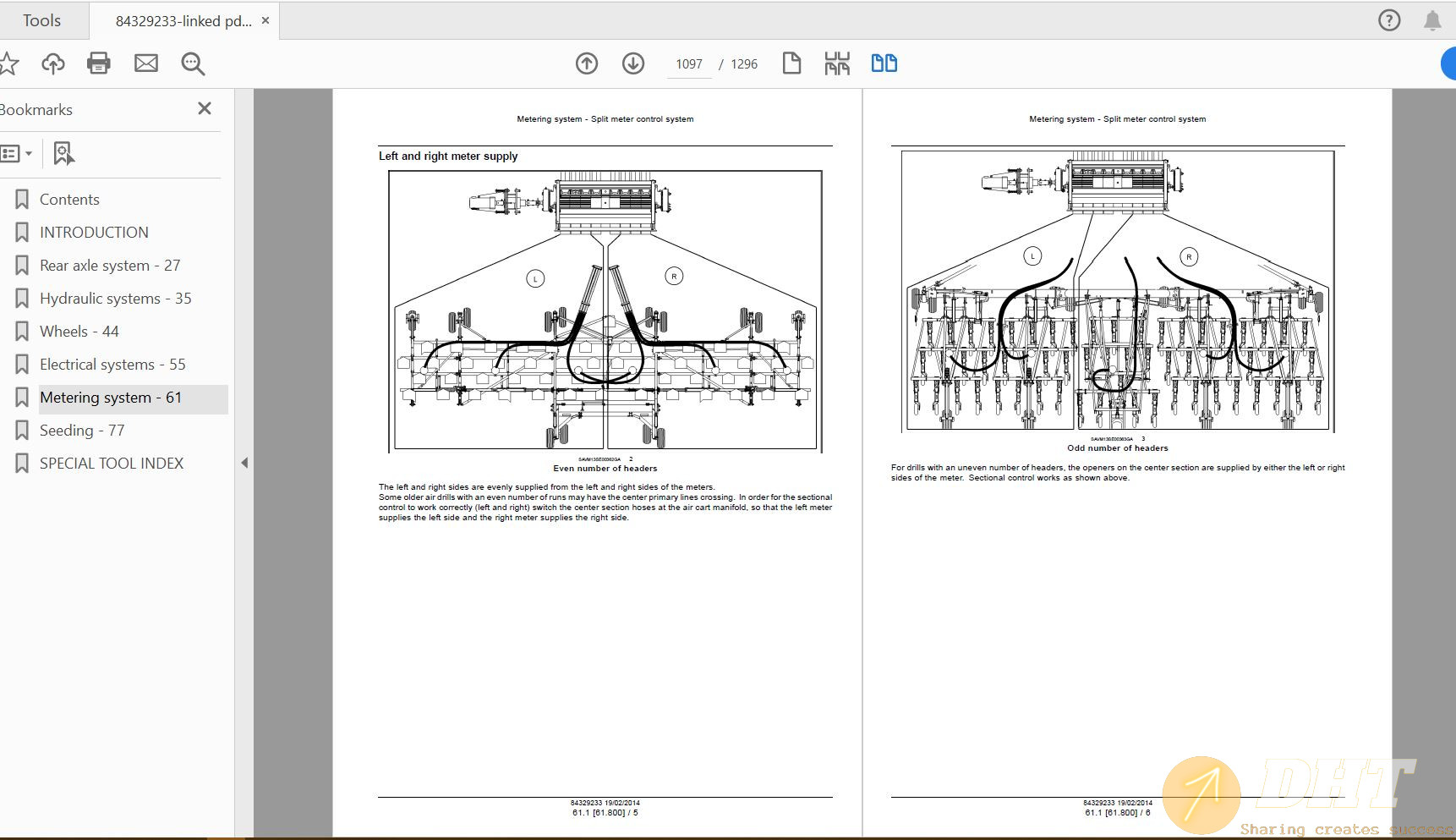Click bookmark icon beside Rear axle system
This screenshot has width=1456, height=840.
point(22,266)
